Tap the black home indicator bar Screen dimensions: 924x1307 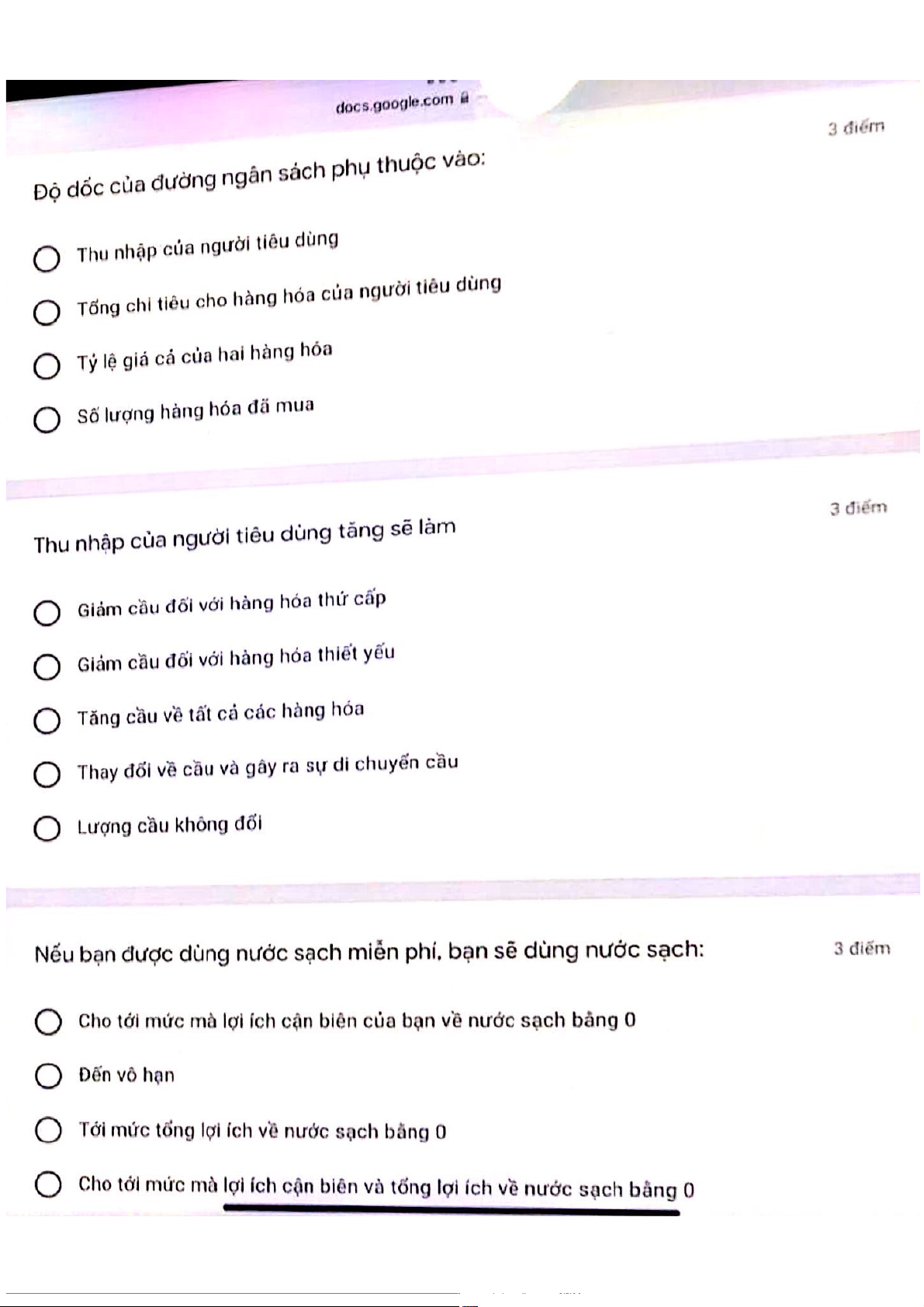(x=451, y=1211)
